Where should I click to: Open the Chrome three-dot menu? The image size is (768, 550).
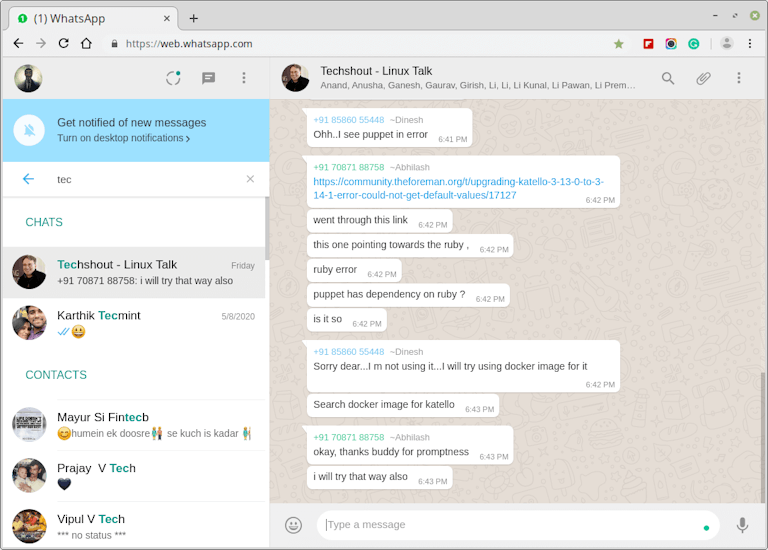[x=750, y=44]
